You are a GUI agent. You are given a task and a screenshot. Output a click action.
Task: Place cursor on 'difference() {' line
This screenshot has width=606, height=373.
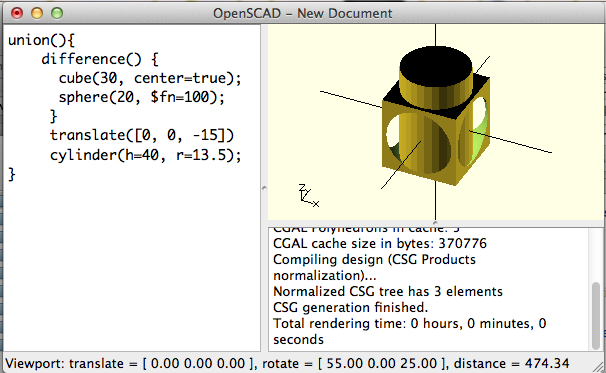(x=100, y=59)
